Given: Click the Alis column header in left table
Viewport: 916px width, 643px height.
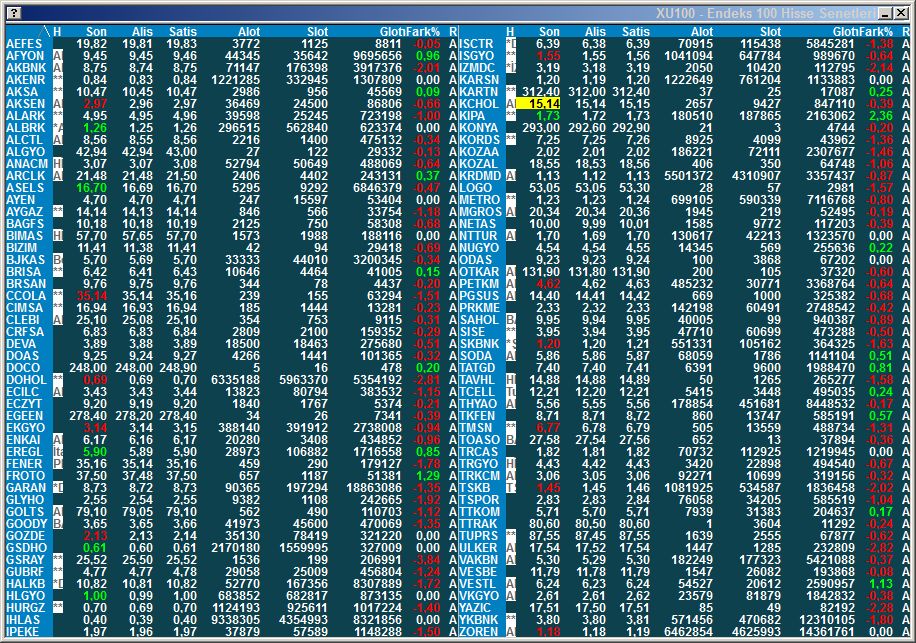Looking at the screenshot, I should pos(142,32).
